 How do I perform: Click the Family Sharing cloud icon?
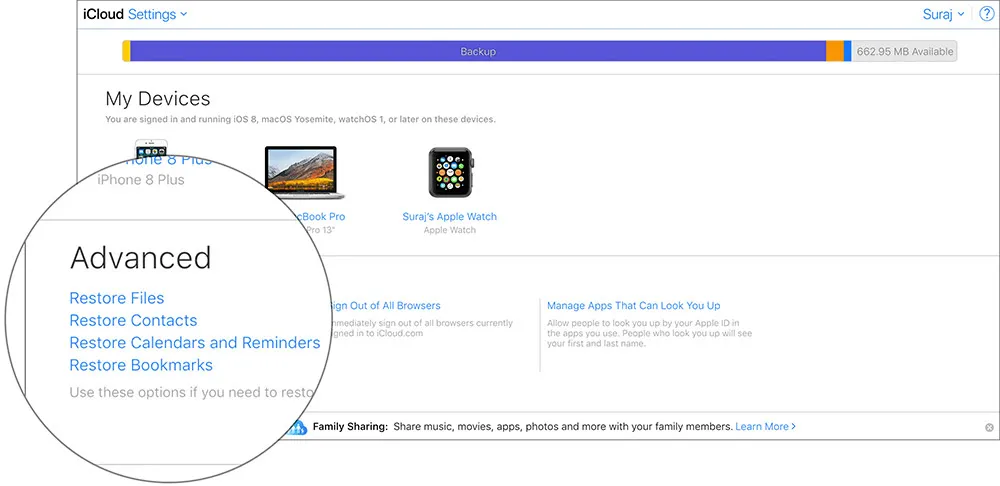[x=297, y=427]
